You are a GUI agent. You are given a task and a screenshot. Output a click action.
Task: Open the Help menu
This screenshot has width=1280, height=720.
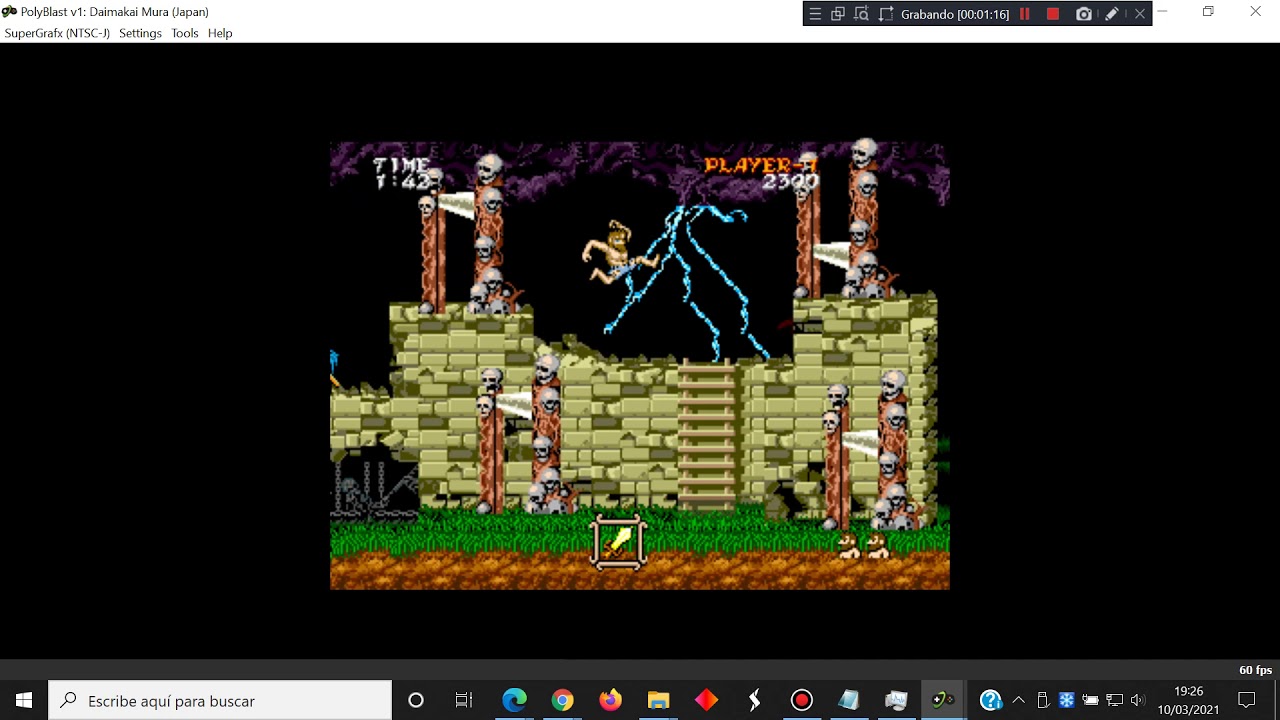pos(220,33)
